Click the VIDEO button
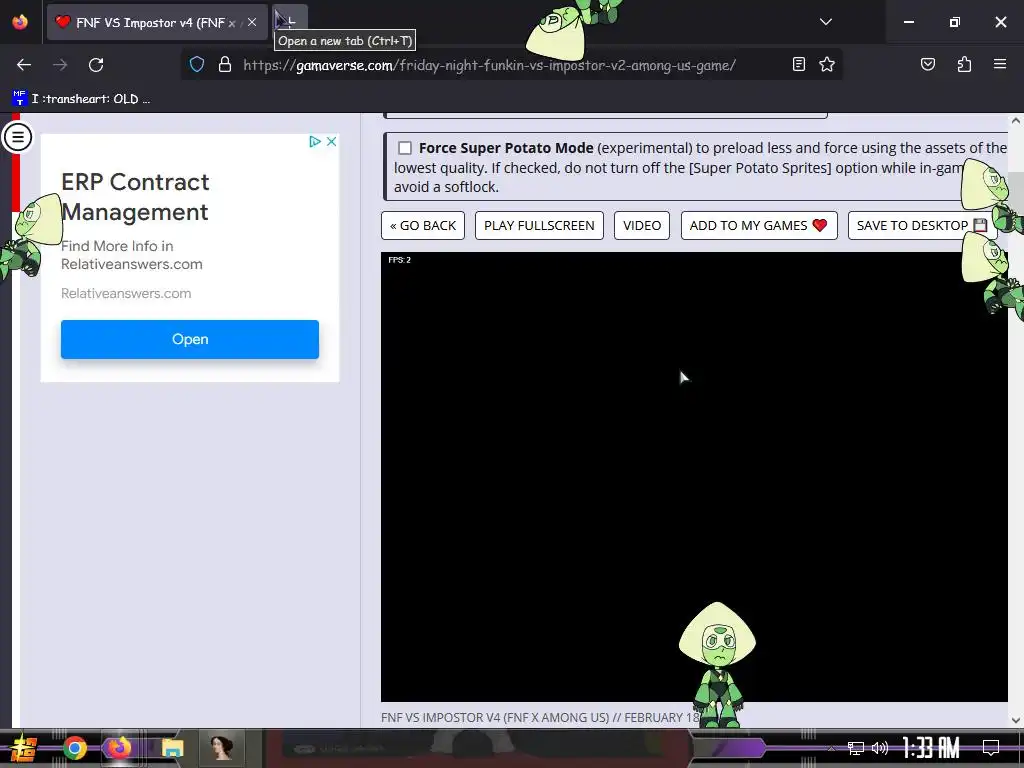 [x=642, y=225]
